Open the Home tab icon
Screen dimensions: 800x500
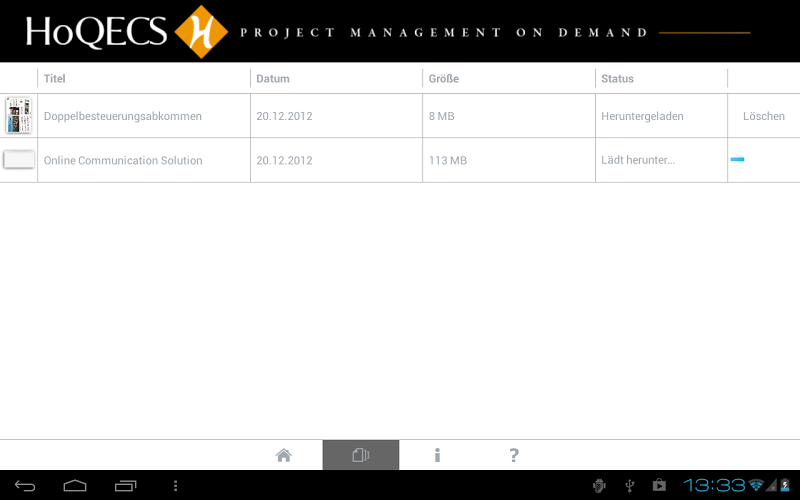tap(284, 455)
